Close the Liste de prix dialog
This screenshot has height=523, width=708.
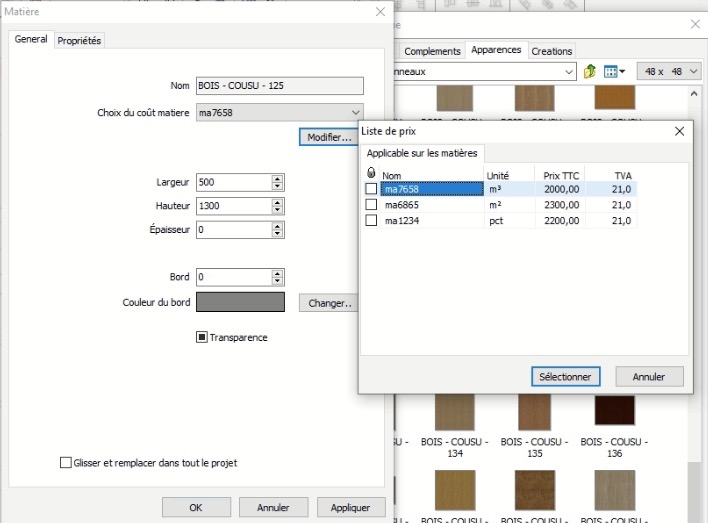680,131
